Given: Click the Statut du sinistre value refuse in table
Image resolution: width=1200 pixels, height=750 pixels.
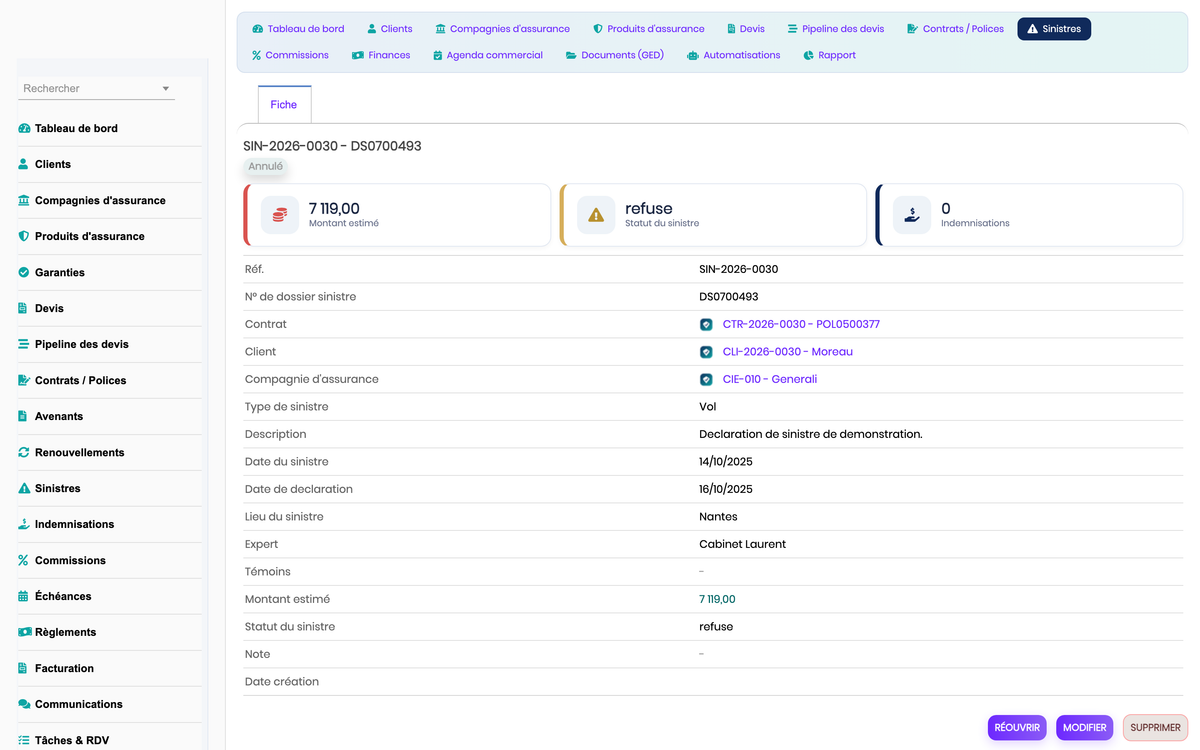Looking at the screenshot, I should 716,627.
